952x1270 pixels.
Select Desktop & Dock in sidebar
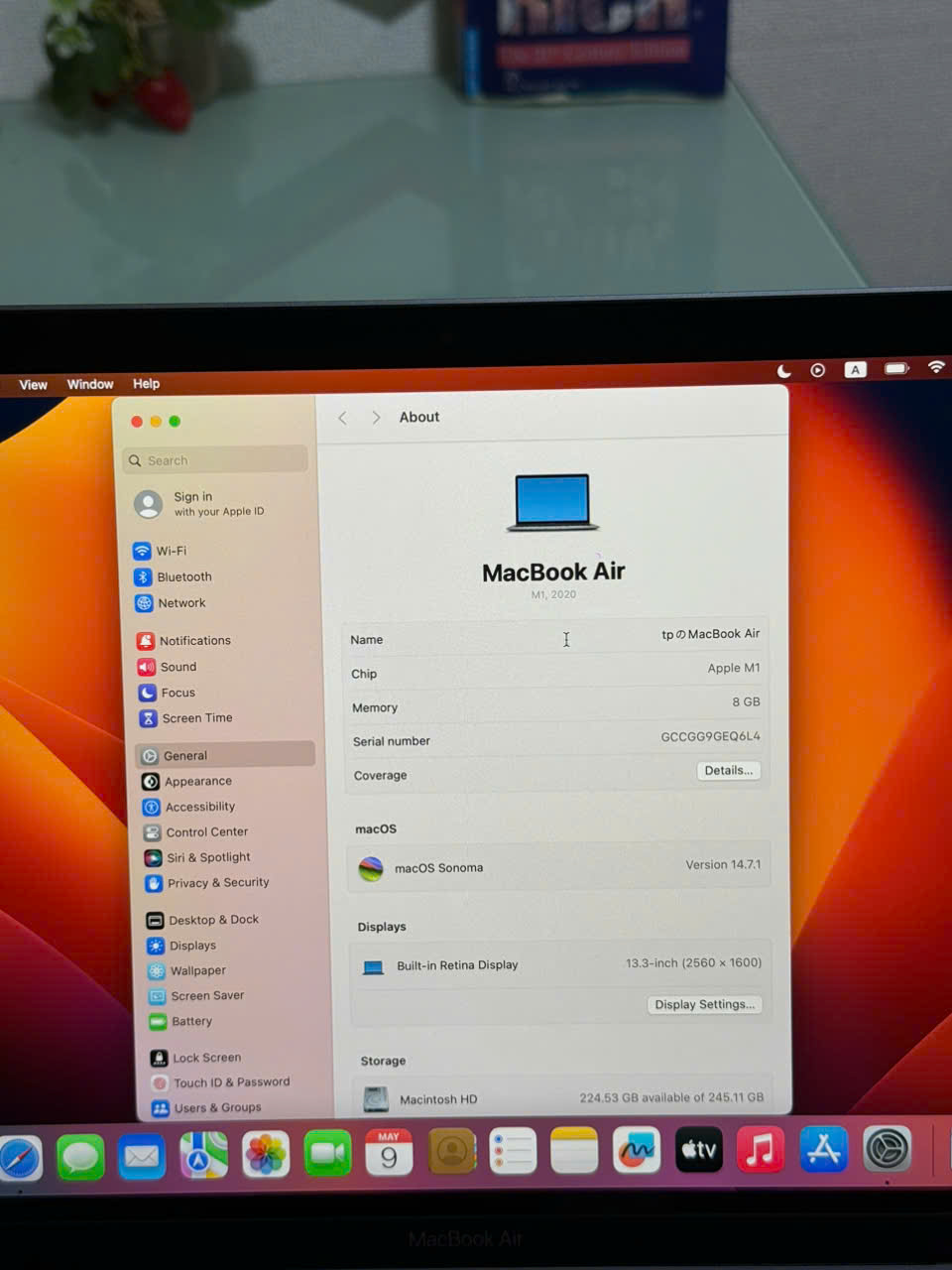point(203,920)
